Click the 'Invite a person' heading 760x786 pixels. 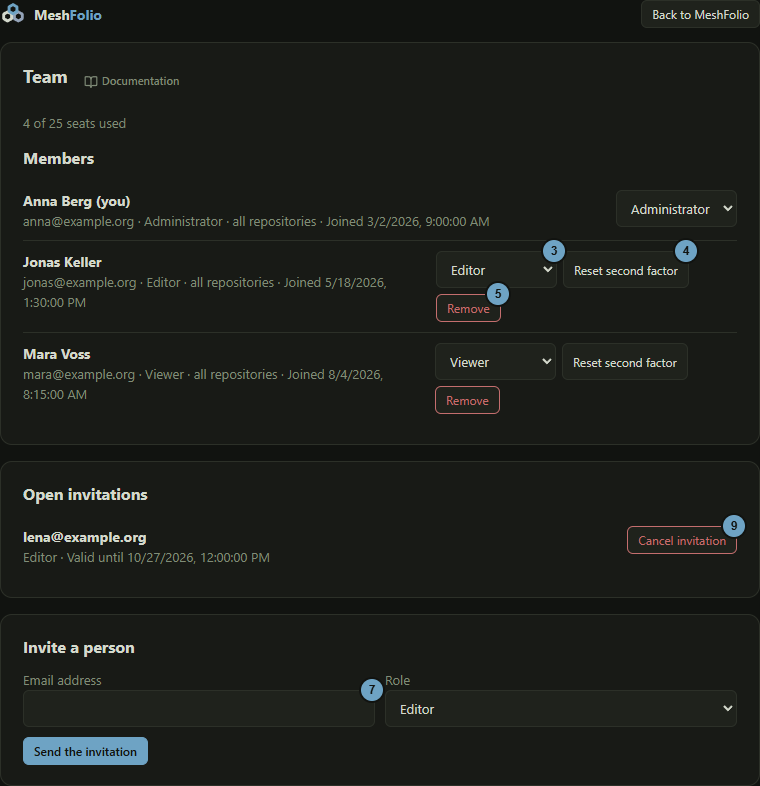pos(79,648)
